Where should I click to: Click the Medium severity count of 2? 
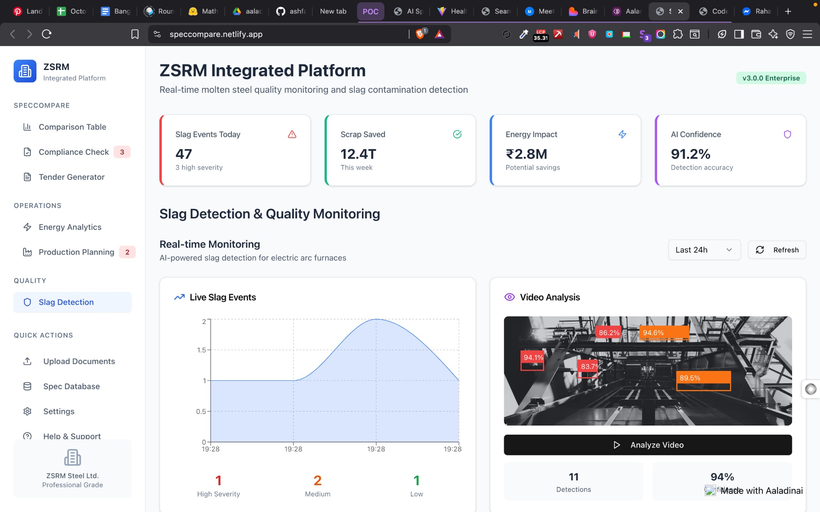coord(317,481)
